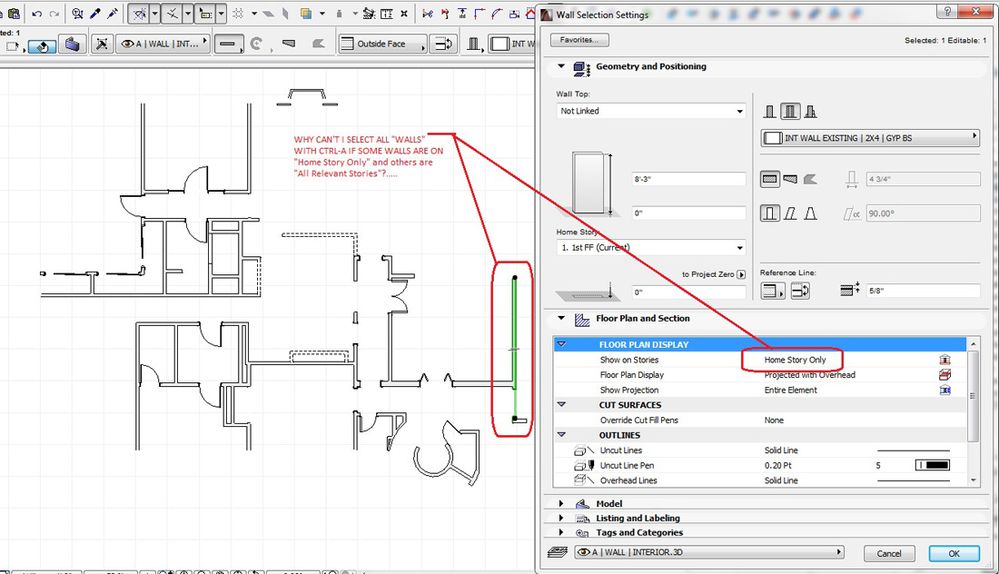The image size is (999, 574).
Task: Click the wall height field showing 8'-3"
Action: pyautogui.click(x=689, y=179)
